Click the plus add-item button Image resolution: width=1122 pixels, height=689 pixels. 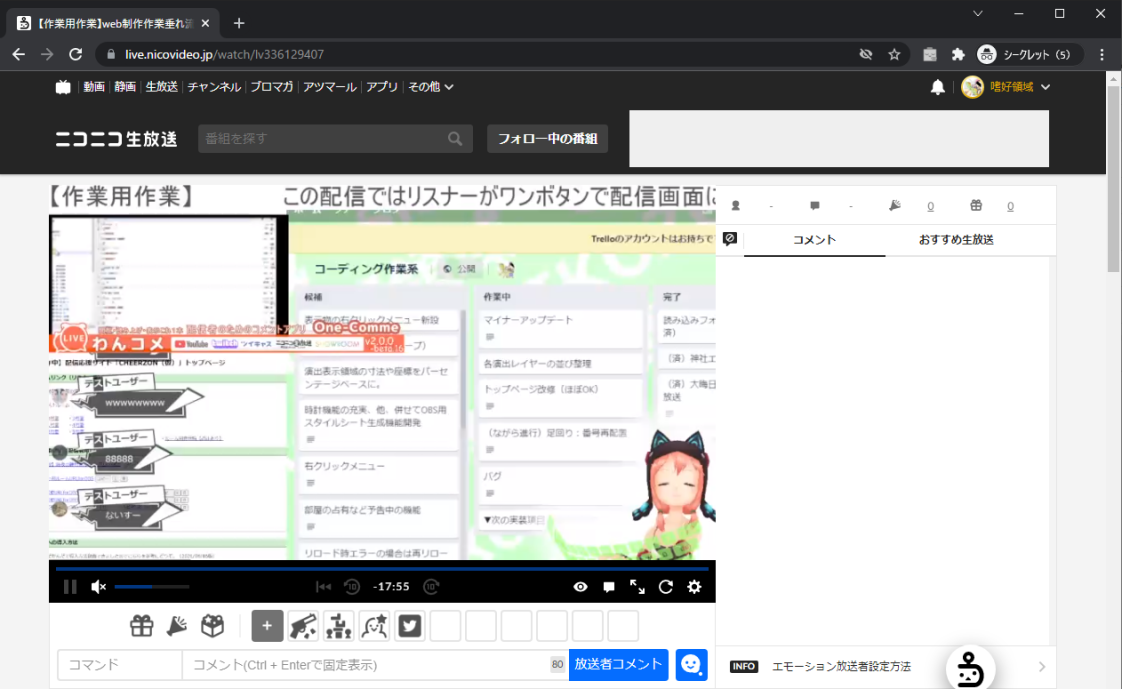(267, 626)
